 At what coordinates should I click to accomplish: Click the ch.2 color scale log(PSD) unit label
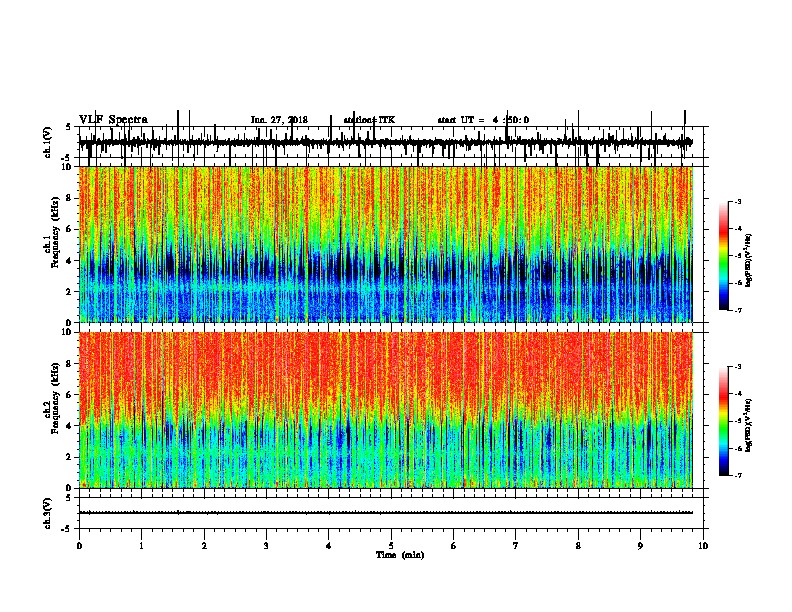[x=748, y=425]
